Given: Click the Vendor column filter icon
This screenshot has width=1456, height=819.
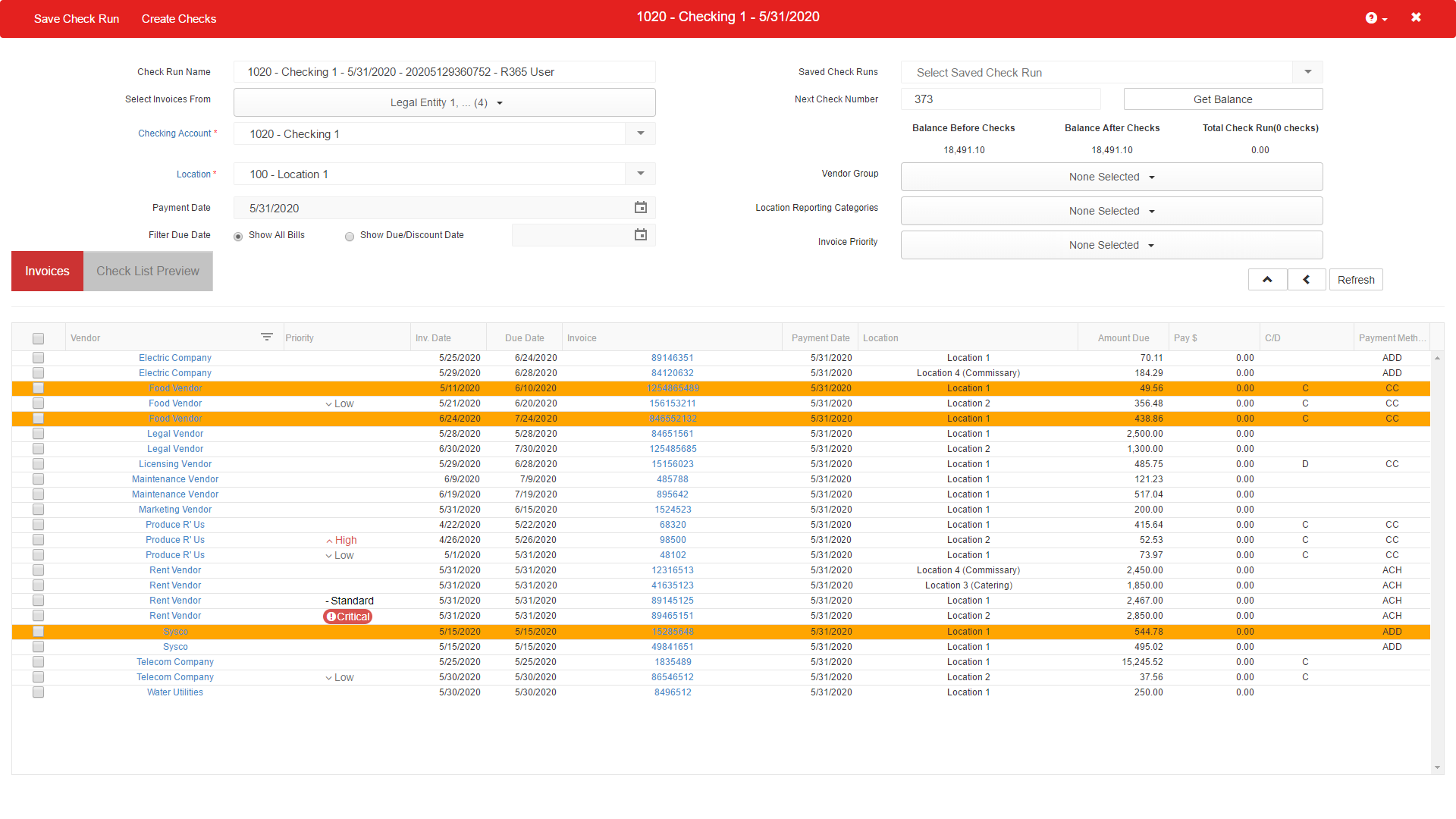Looking at the screenshot, I should (267, 337).
